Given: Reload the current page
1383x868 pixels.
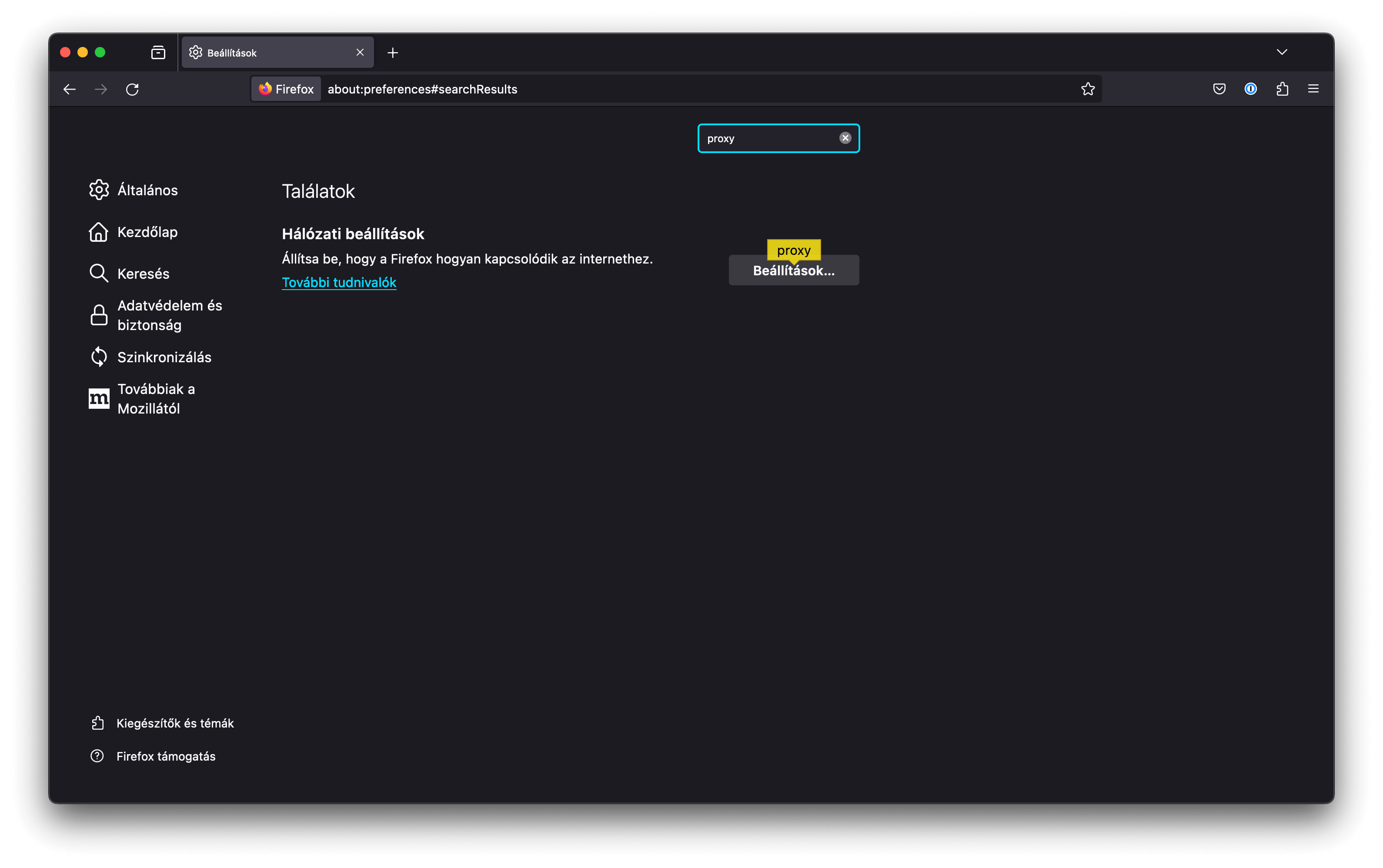Looking at the screenshot, I should pyautogui.click(x=133, y=89).
